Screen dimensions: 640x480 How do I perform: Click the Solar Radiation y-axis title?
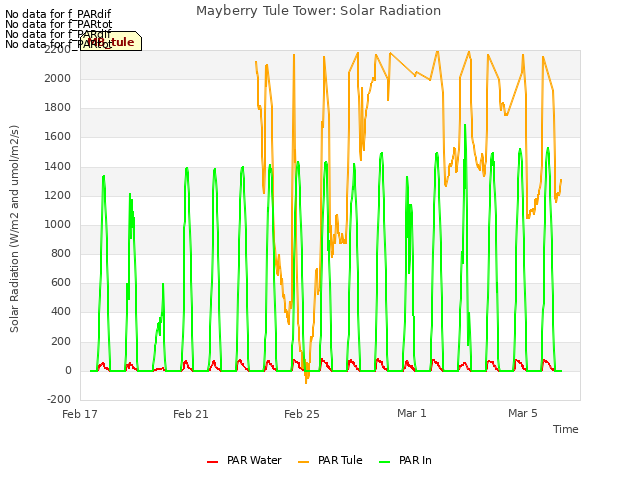[x=14, y=229]
